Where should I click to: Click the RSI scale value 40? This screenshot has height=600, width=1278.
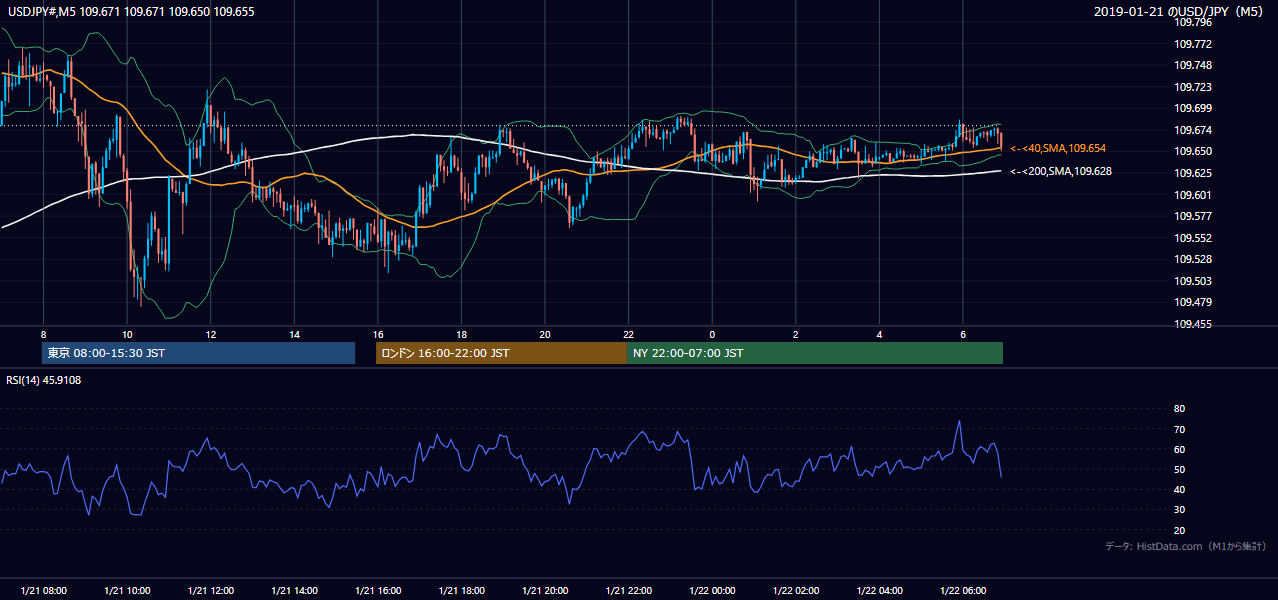(x=1180, y=489)
